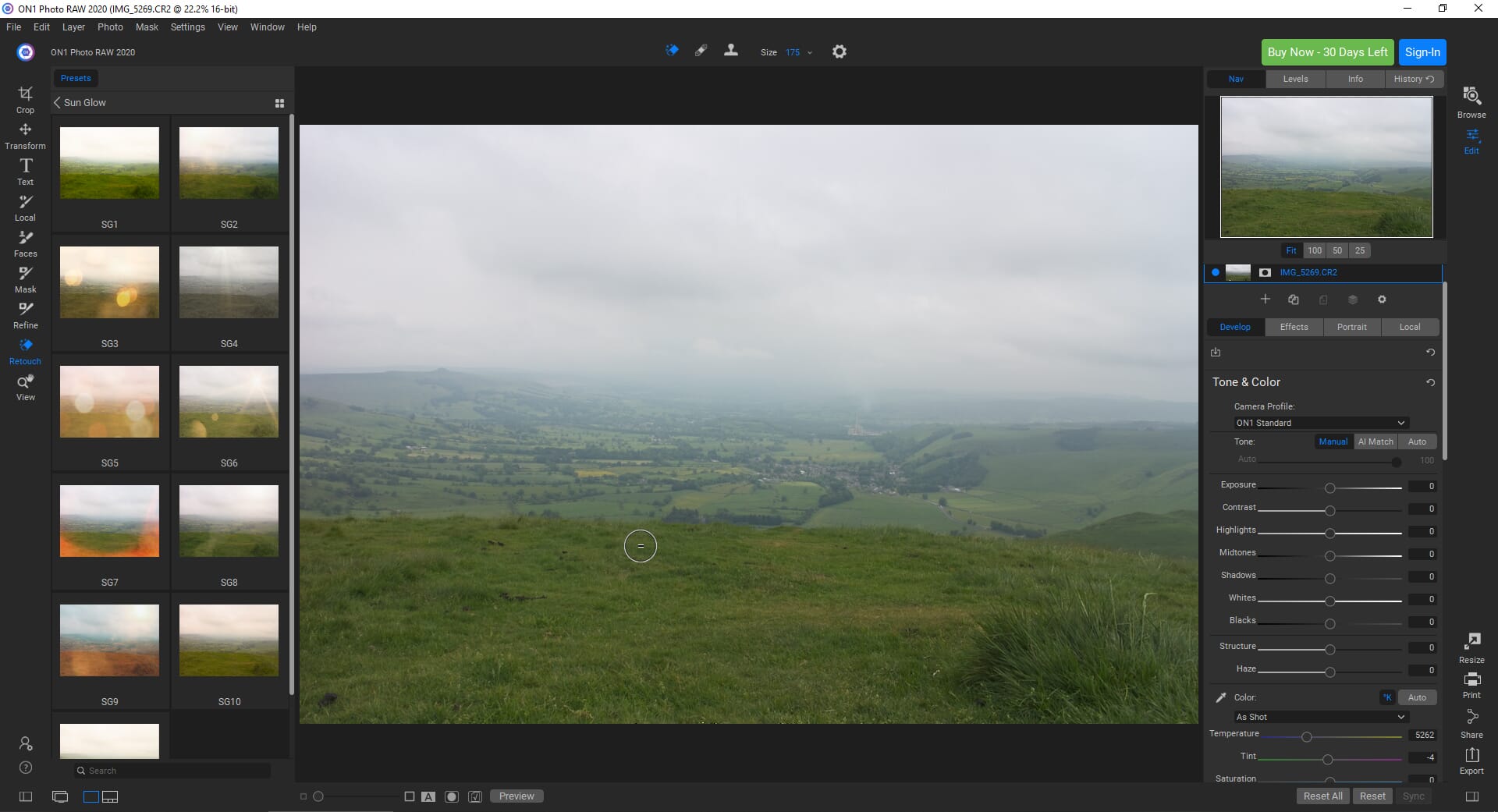Click the Reset All button
This screenshot has width=1498, height=812.
[x=1322, y=796]
